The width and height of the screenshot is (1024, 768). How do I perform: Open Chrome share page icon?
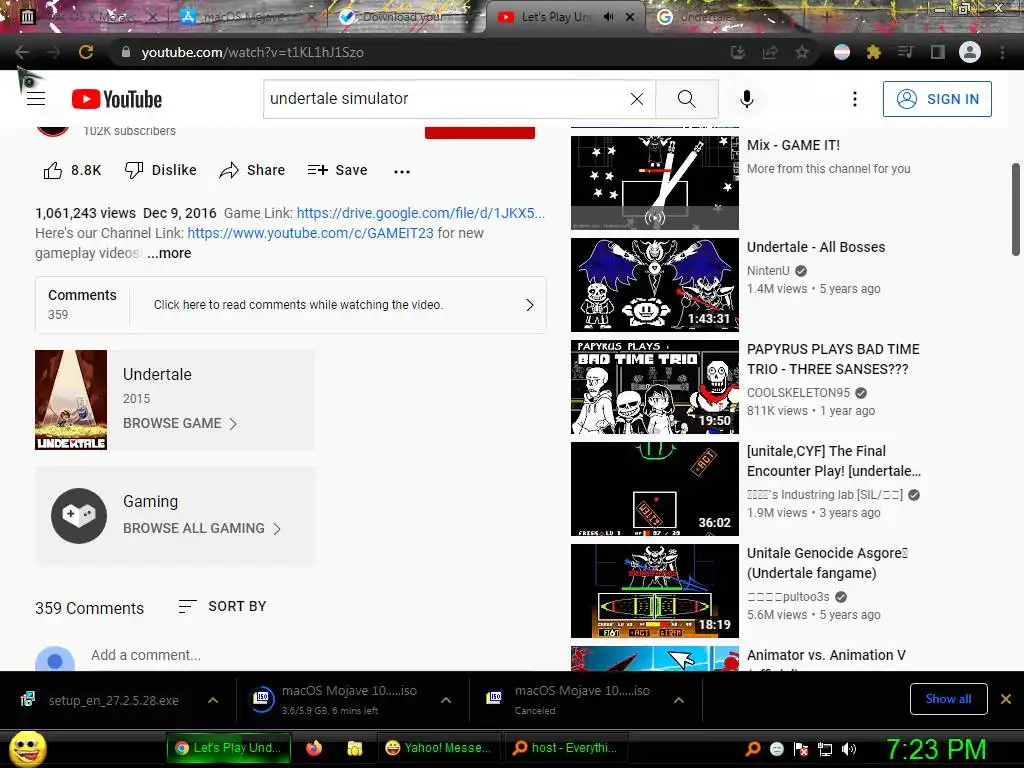770,52
